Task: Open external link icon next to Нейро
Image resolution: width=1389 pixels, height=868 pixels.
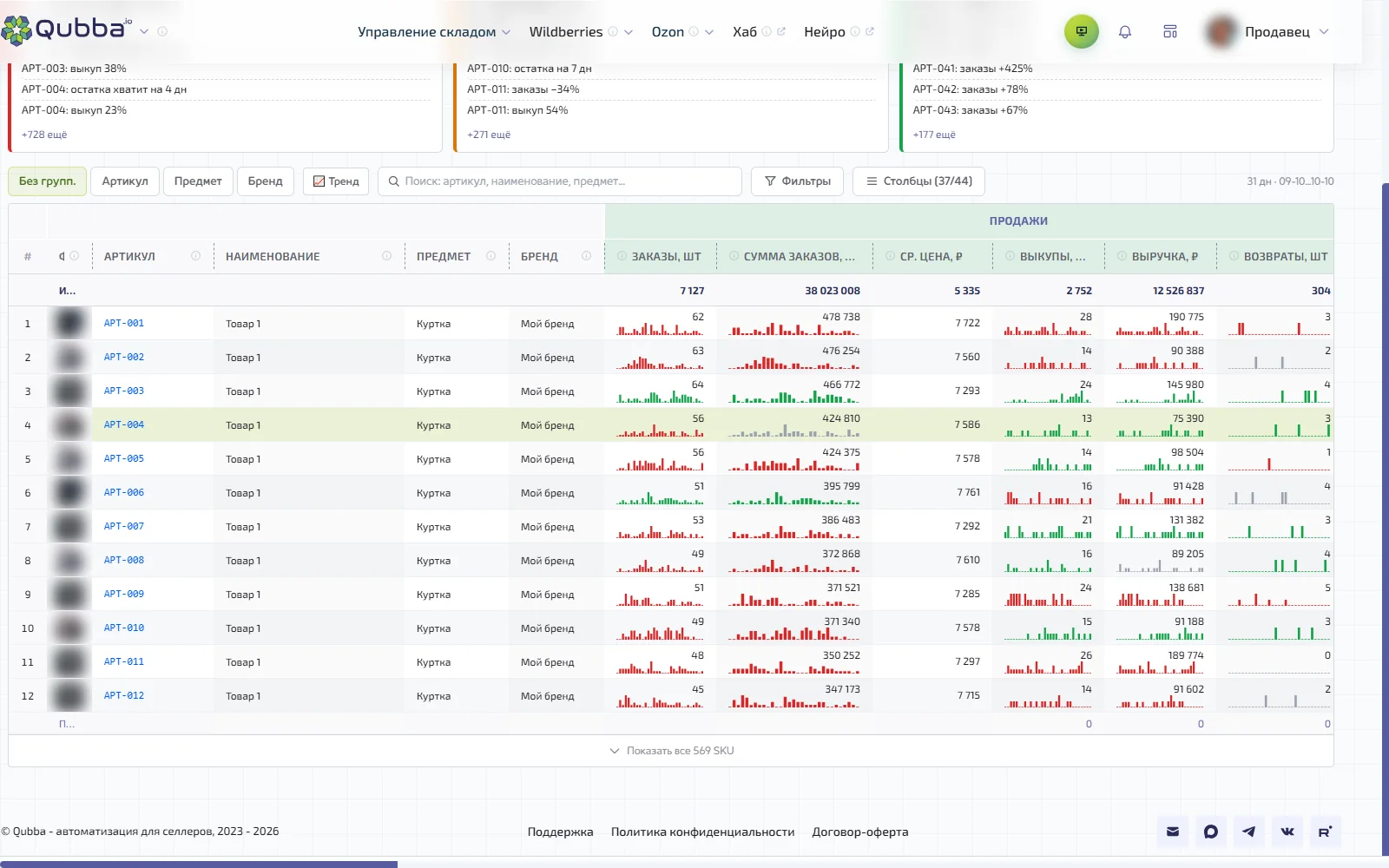Action: point(870,31)
